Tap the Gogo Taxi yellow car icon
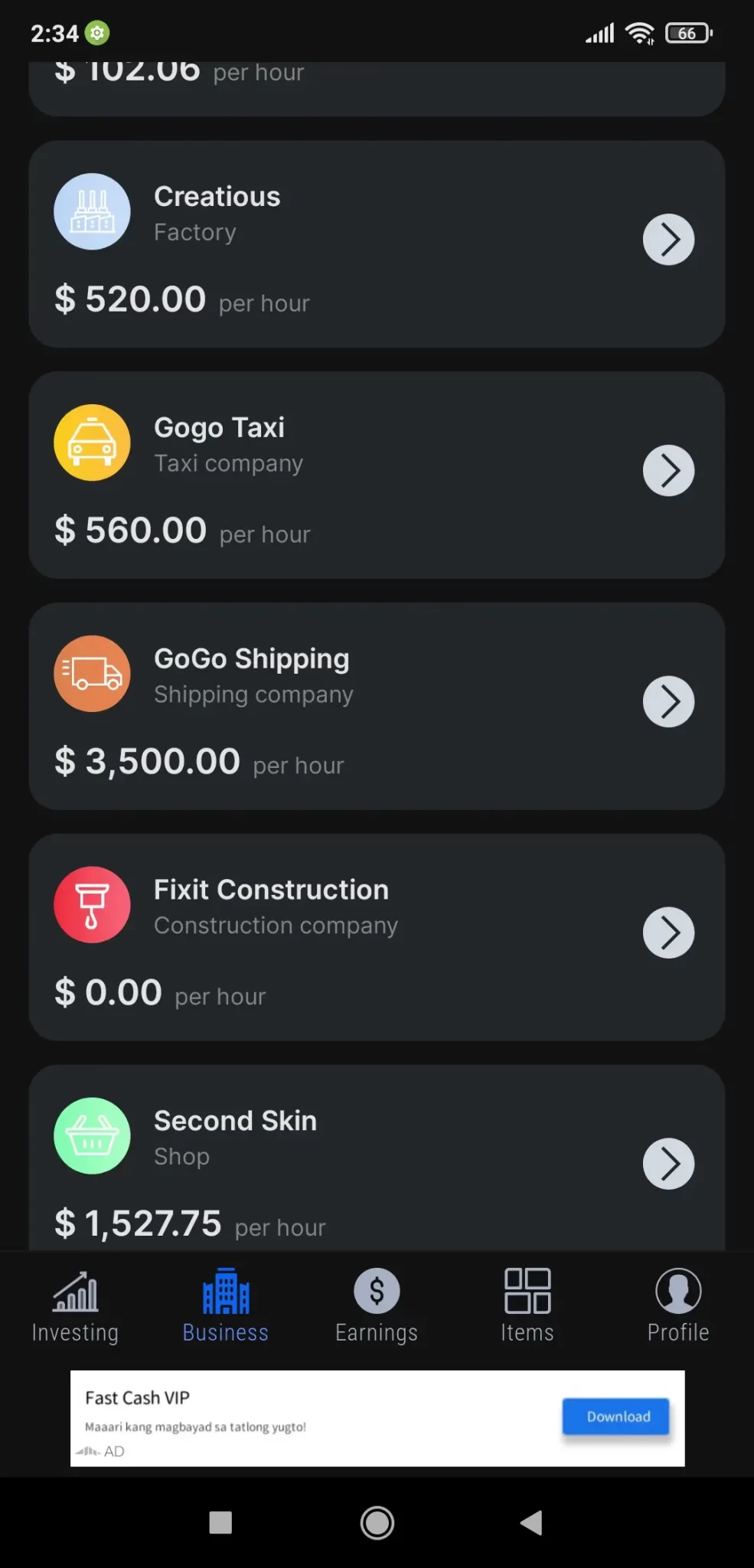The width and height of the screenshot is (754, 1568). pos(92,443)
